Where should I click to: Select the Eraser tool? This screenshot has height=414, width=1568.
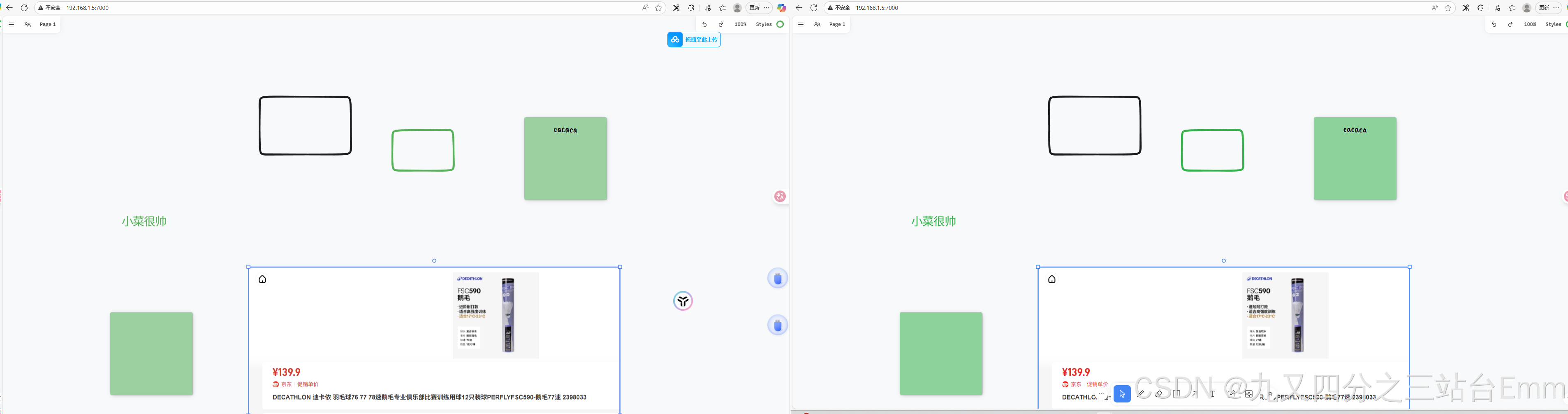[1159, 394]
